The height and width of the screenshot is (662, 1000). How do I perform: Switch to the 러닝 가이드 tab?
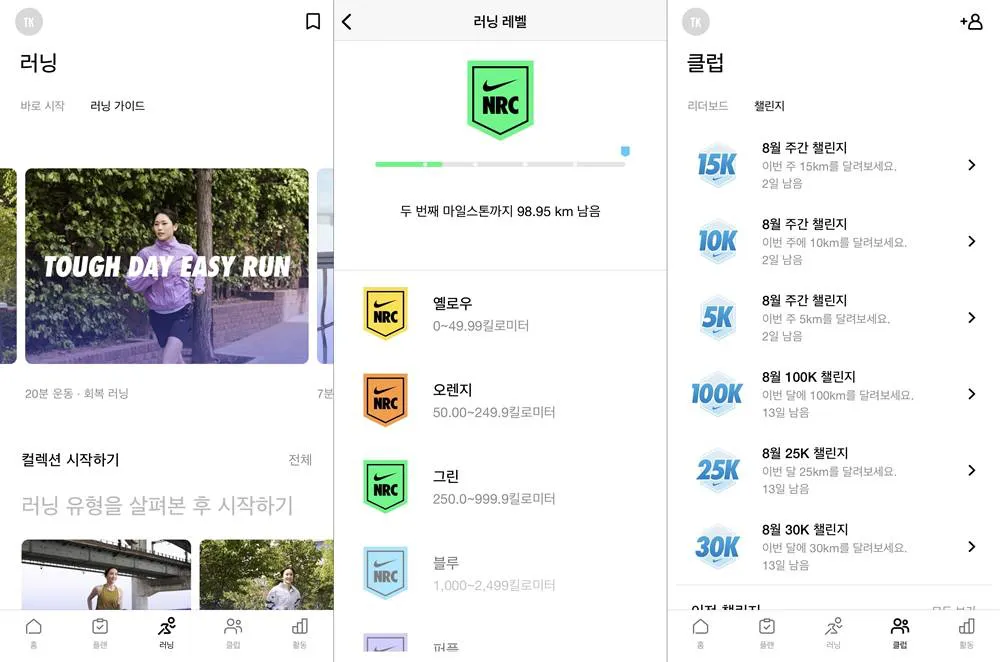[116, 106]
